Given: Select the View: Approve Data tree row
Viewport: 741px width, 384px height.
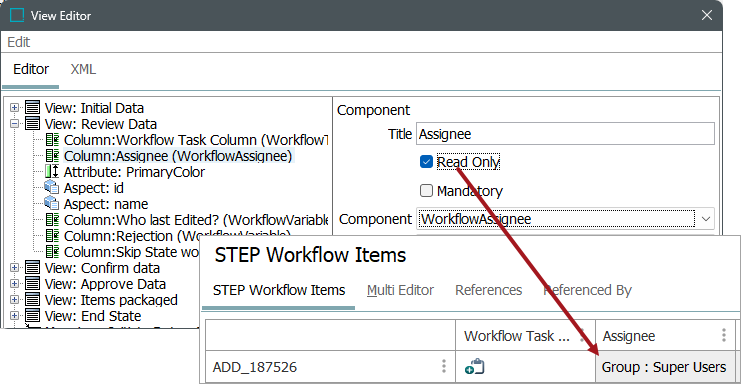Looking at the screenshot, I should (105, 284).
